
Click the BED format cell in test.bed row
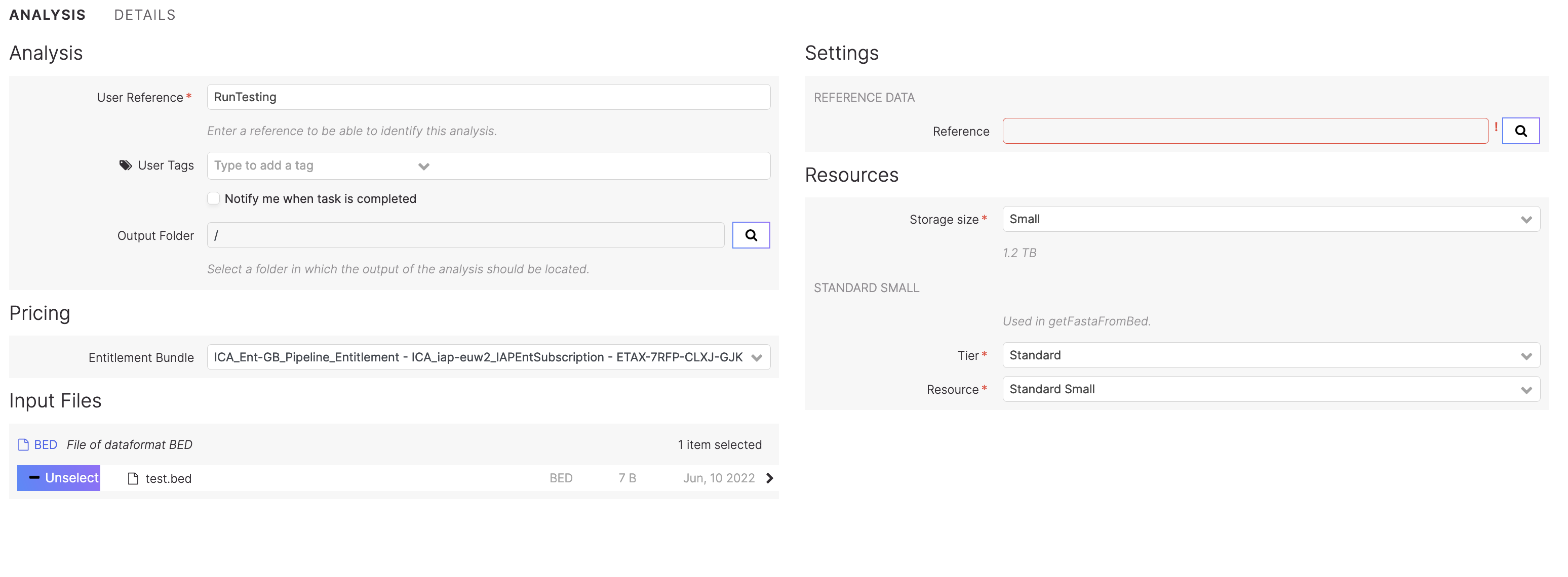point(561,478)
